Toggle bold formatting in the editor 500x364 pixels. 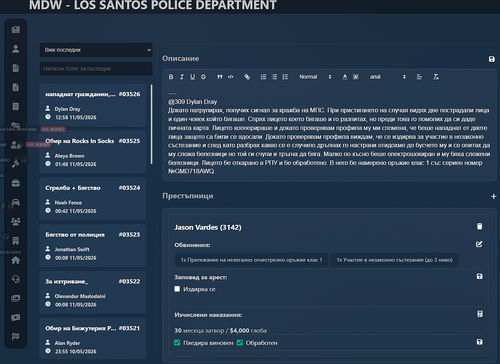point(171,77)
